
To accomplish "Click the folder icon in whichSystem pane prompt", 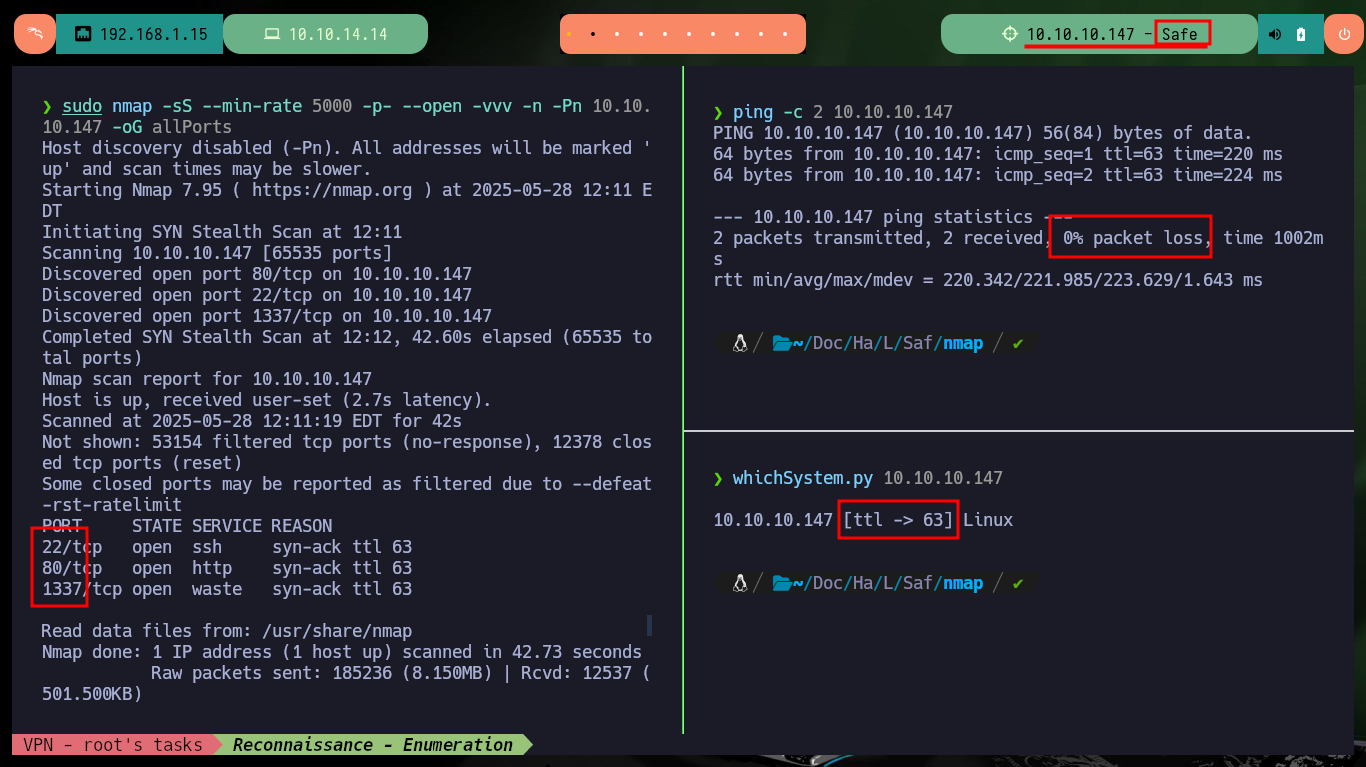I will [x=782, y=583].
